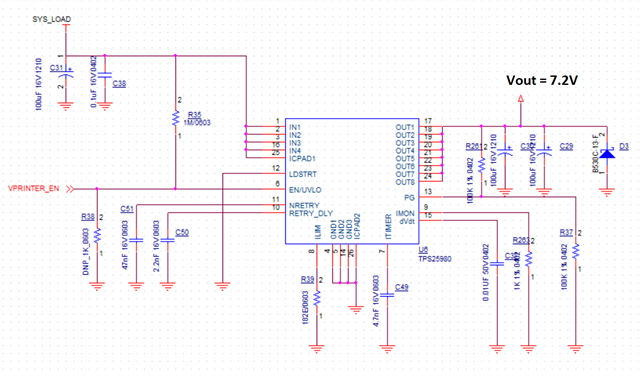Click the '1M/0603' value text

point(197,122)
